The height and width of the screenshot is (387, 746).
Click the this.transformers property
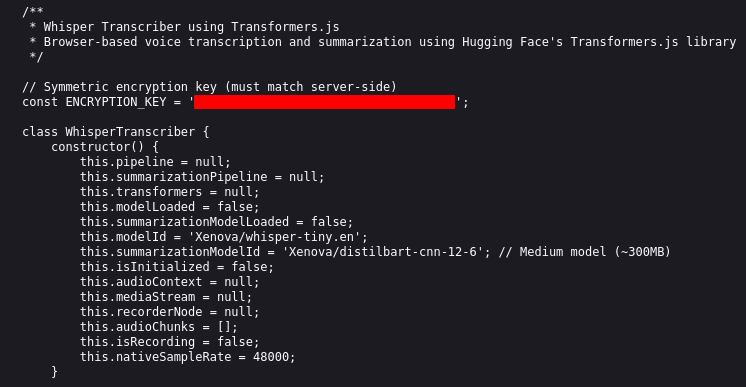coord(141,192)
